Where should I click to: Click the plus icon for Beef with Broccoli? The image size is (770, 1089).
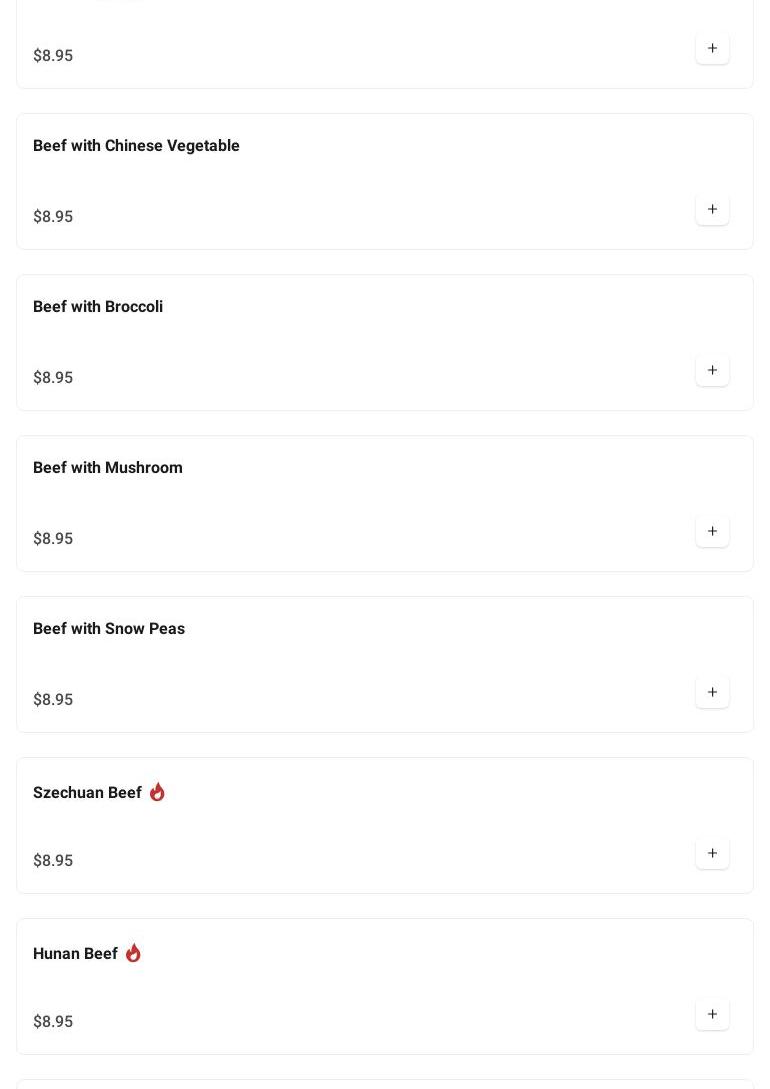712,370
